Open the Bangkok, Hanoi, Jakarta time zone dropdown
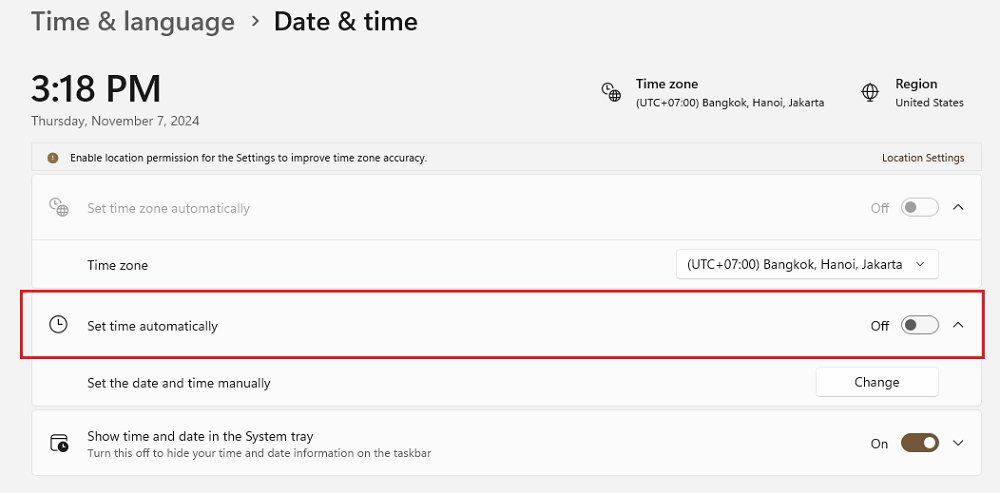Viewport: 1000px width, 493px height. [807, 264]
